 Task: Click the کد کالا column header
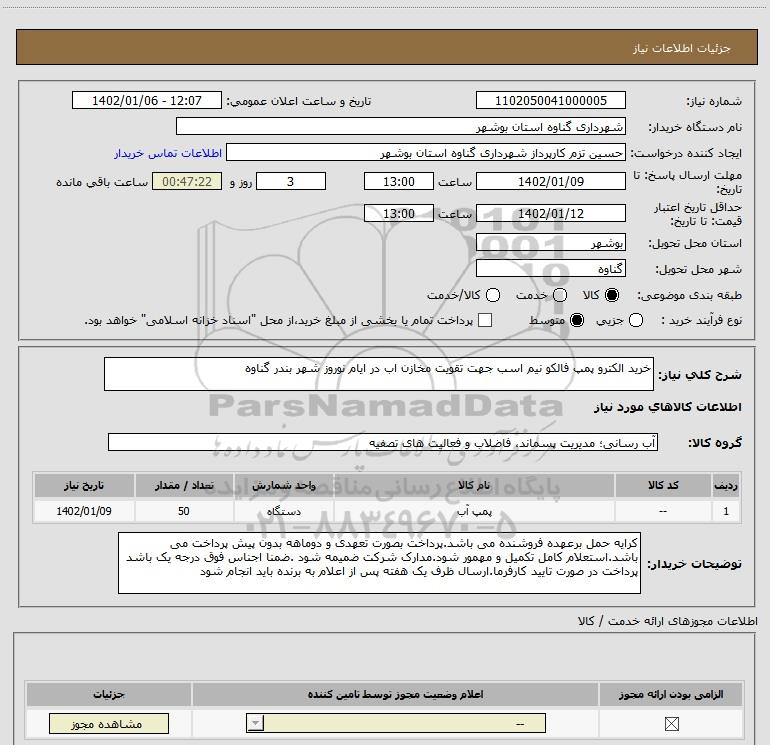pyautogui.click(x=663, y=485)
